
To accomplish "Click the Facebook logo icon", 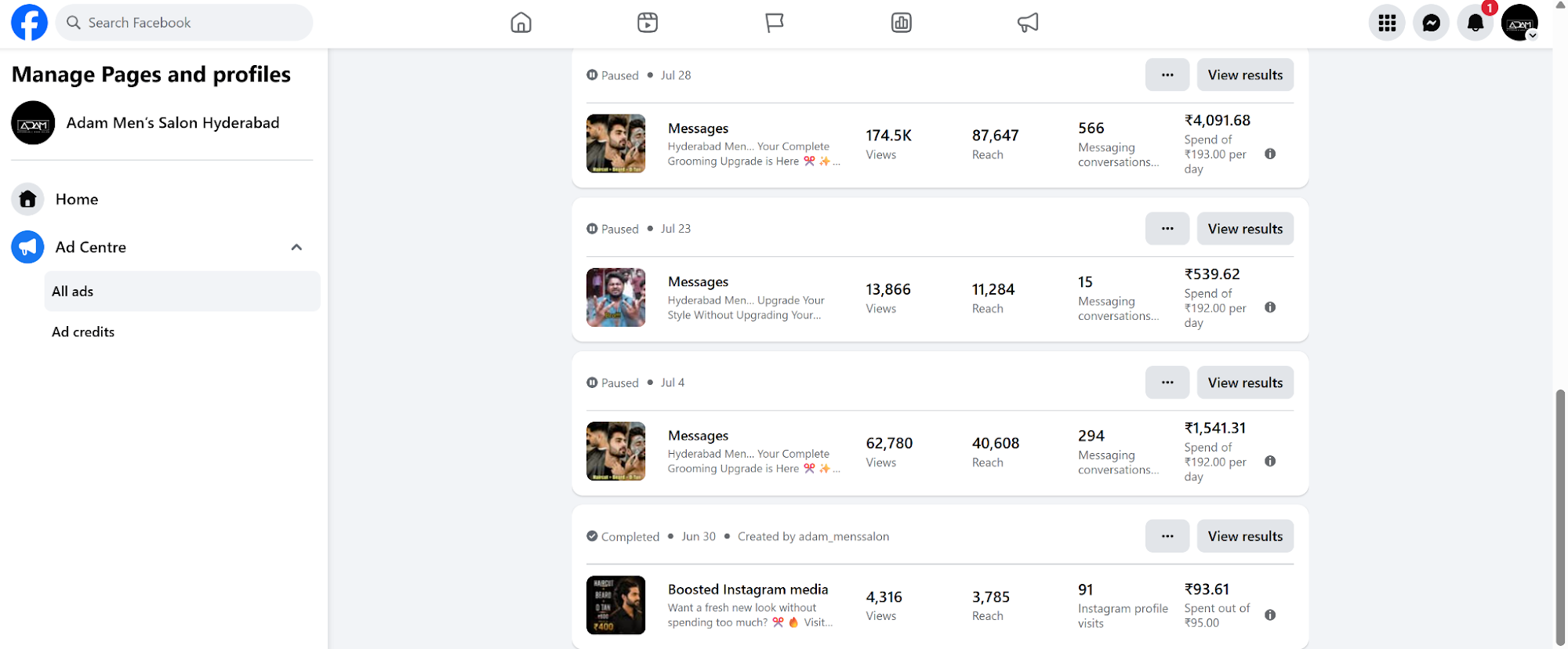I will (29, 23).
